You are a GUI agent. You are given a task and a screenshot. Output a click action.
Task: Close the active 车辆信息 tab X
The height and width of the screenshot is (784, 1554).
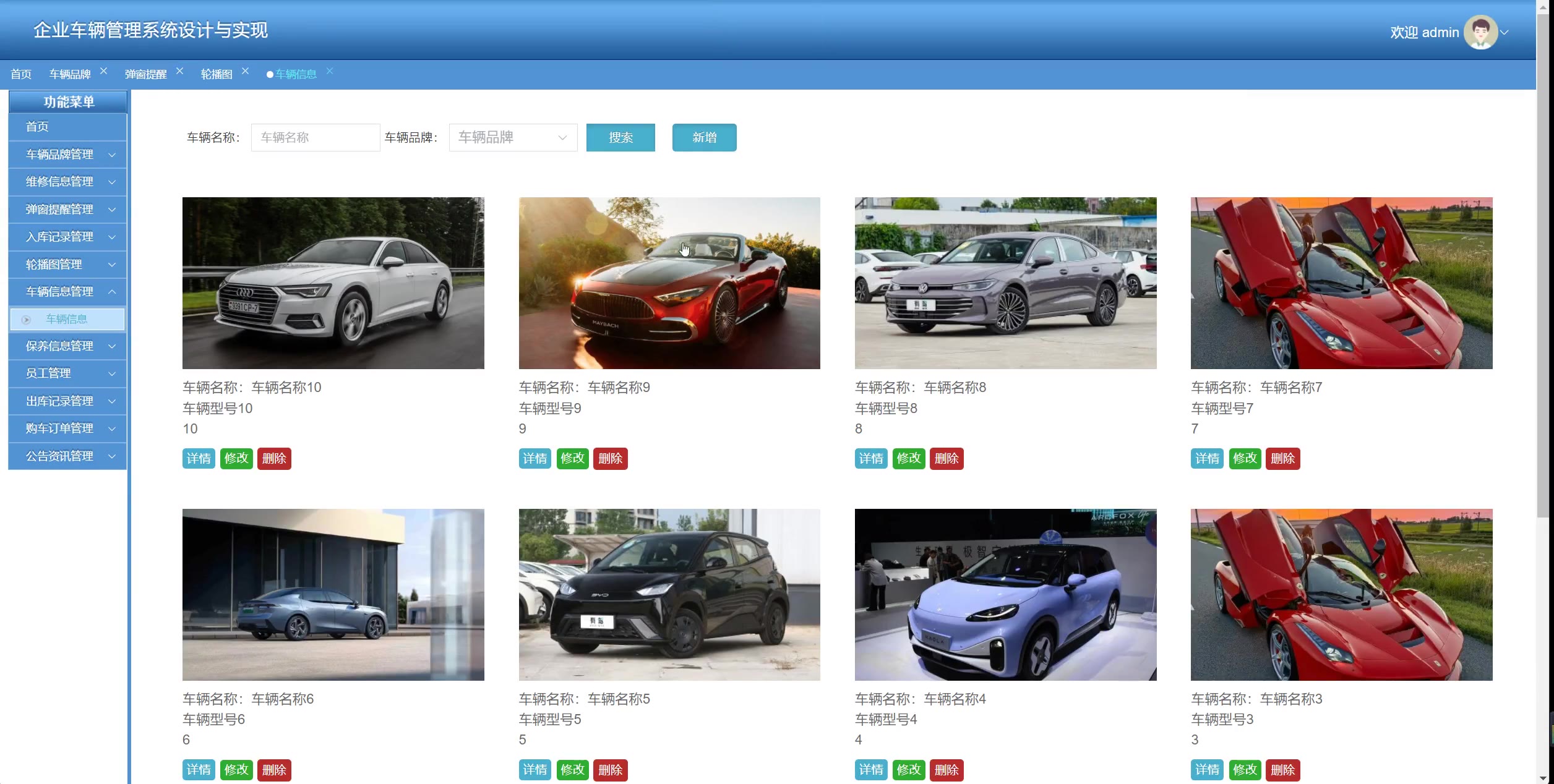[330, 71]
